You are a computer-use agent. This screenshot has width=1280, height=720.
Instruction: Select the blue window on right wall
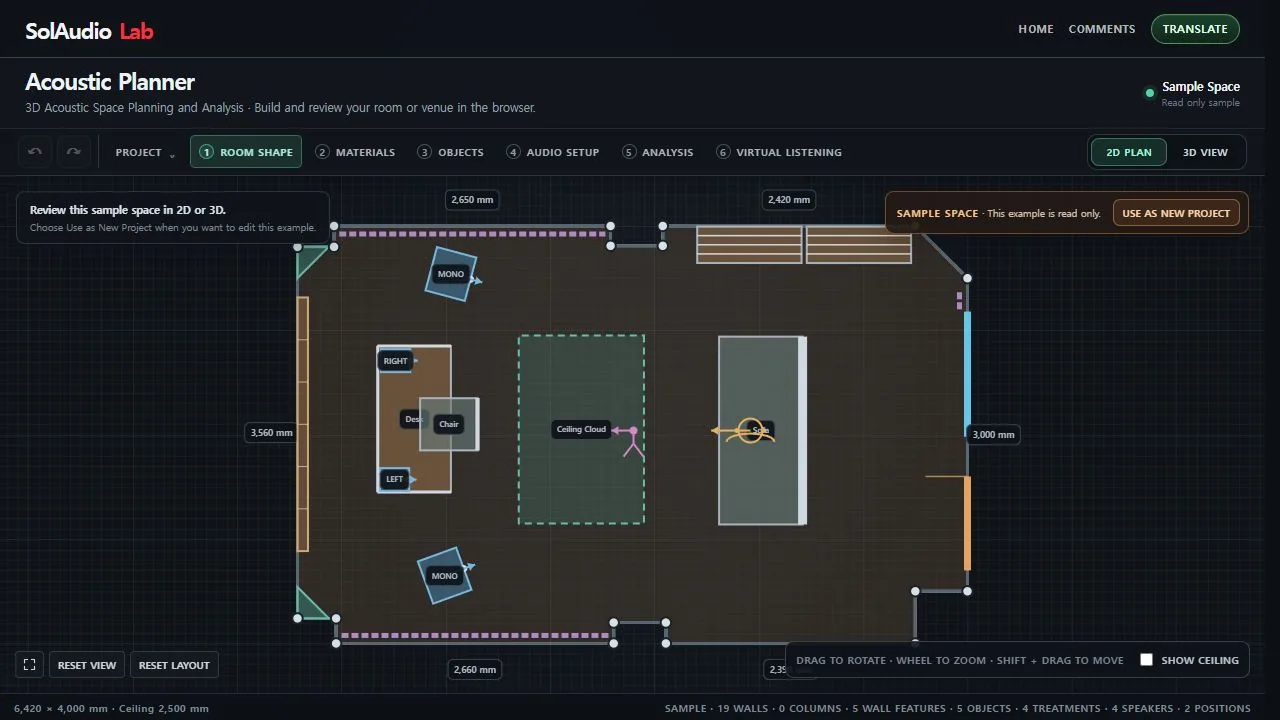click(x=967, y=374)
